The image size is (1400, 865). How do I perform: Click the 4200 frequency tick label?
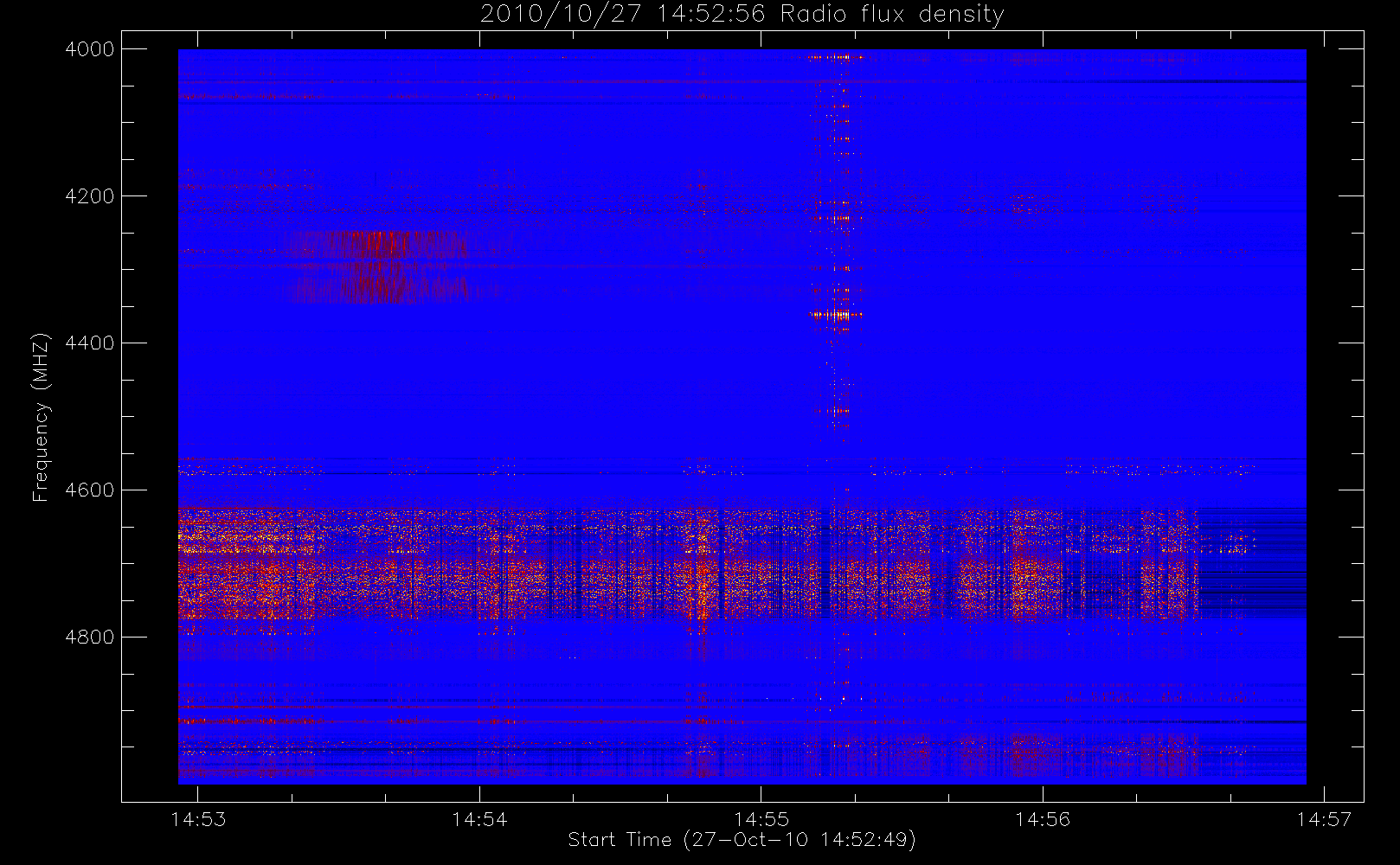click(90, 196)
